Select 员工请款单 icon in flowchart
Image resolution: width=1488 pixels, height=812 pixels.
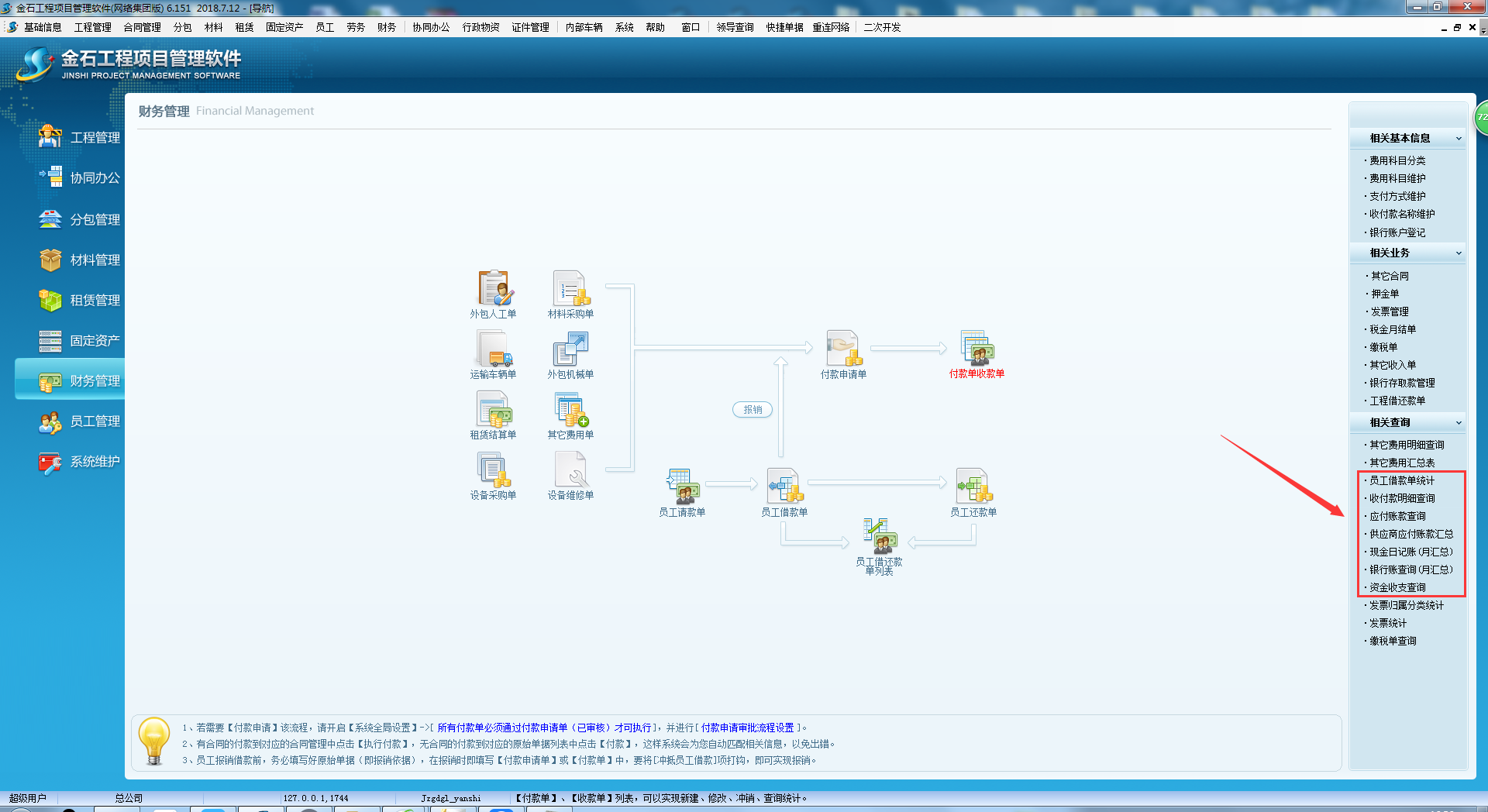pos(682,487)
